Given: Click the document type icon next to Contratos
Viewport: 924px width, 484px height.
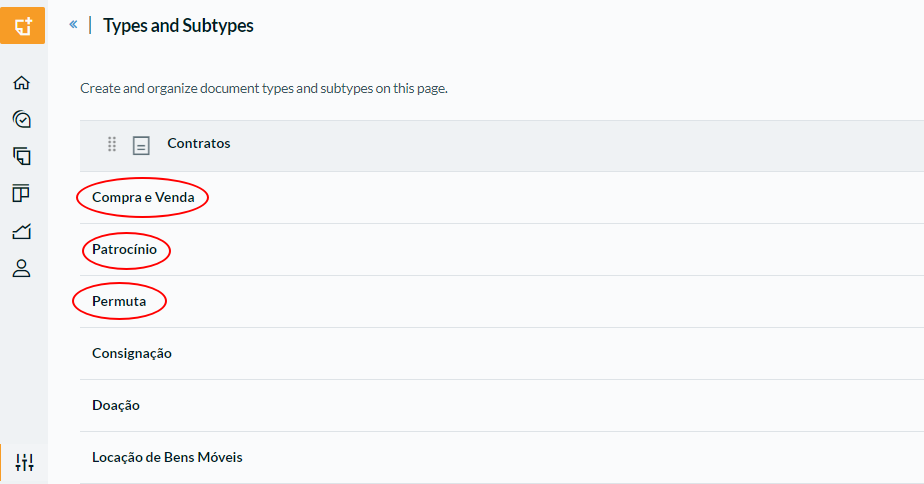Looking at the screenshot, I should 141,145.
